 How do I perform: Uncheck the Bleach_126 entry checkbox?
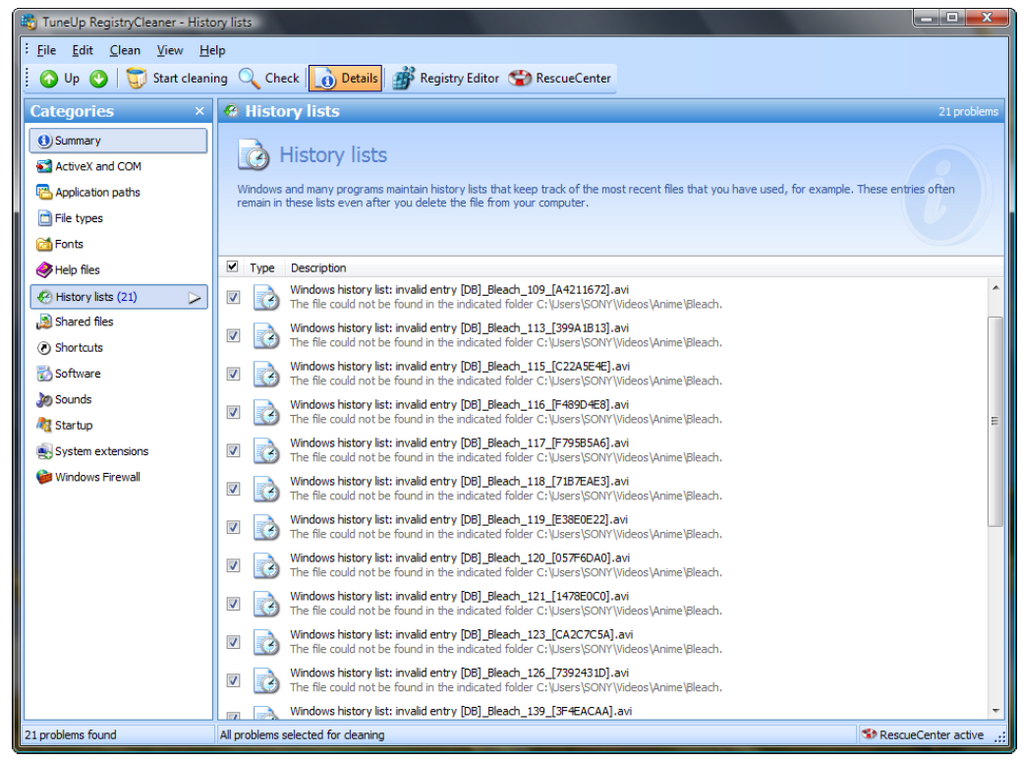(233, 680)
